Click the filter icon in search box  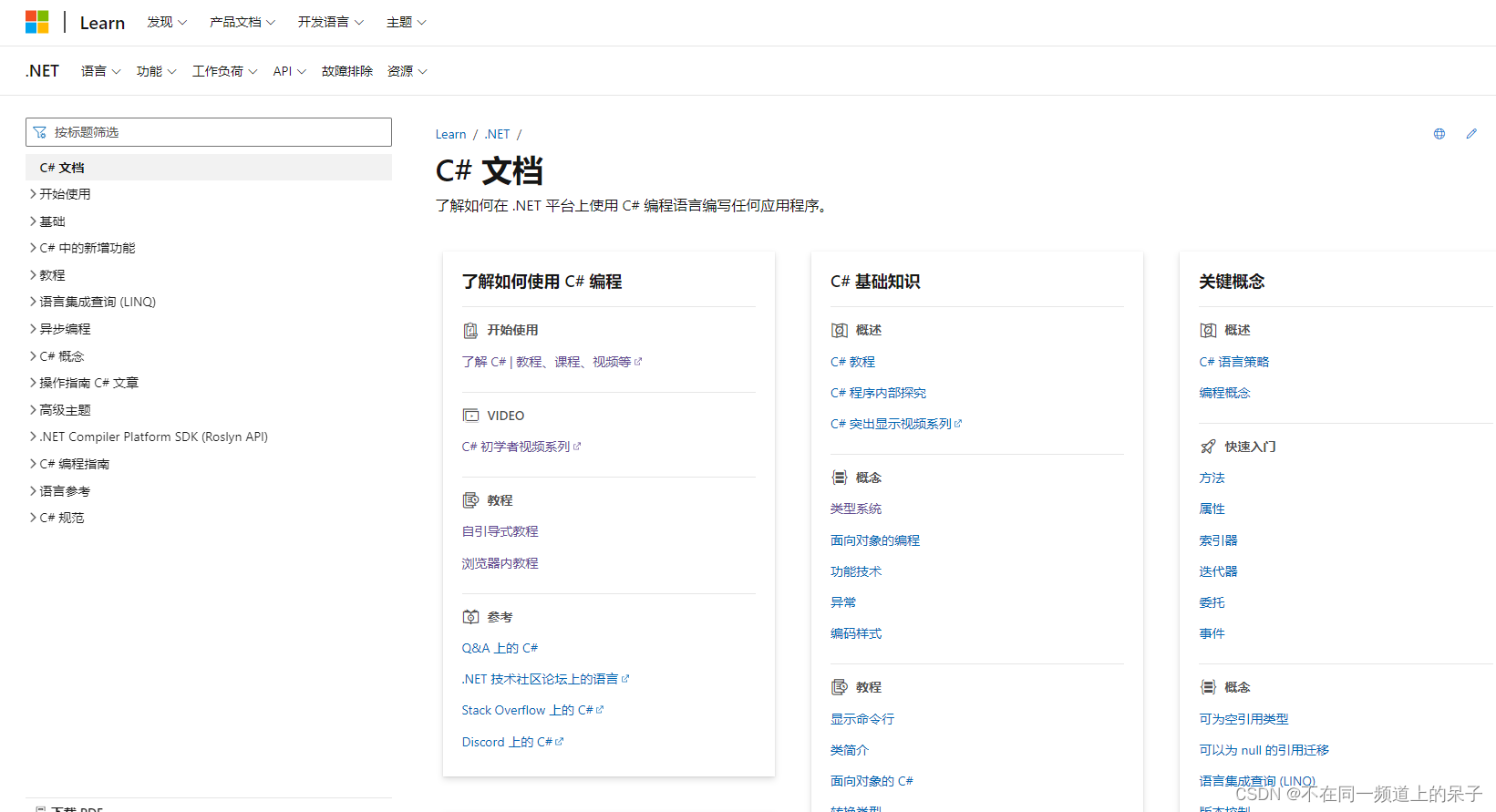tap(39, 132)
